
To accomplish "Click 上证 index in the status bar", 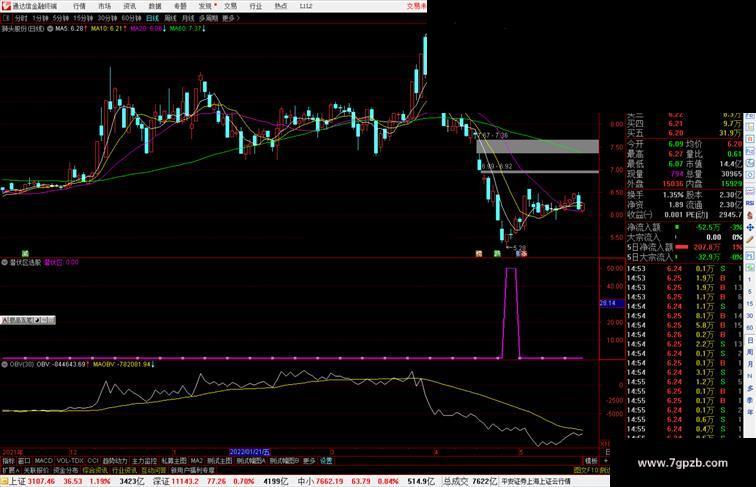I will [x=18, y=481].
